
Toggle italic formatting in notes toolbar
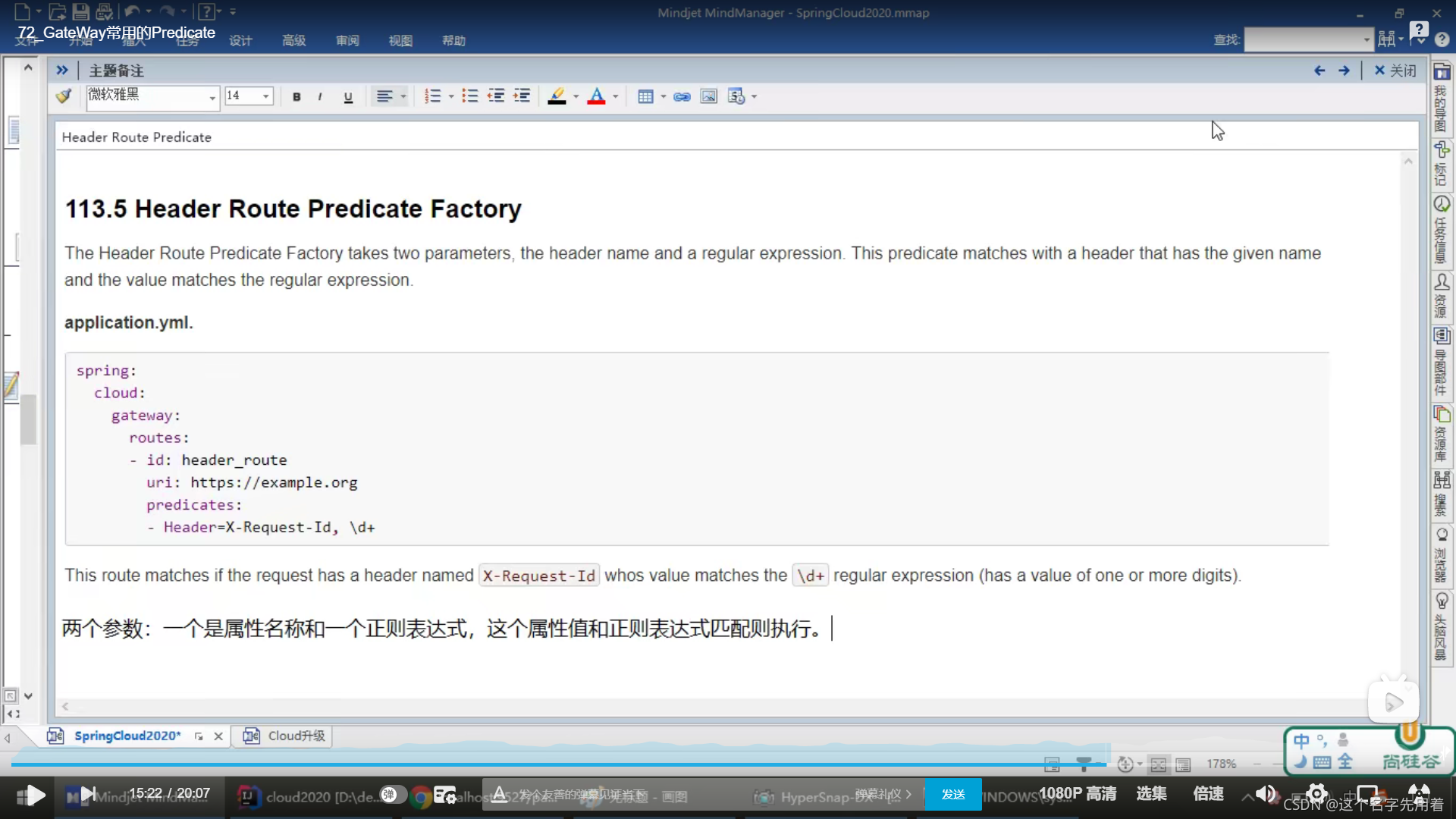pyautogui.click(x=320, y=96)
